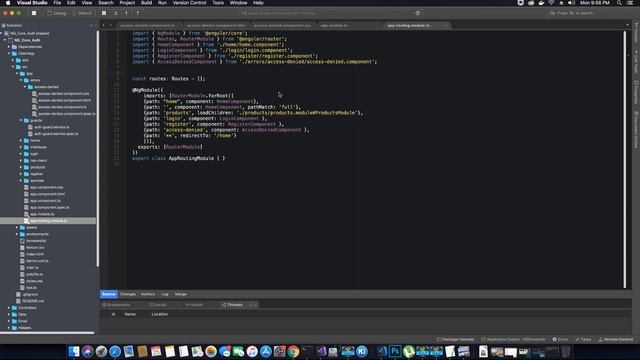Switch to the app.module.ts tab
The image size is (640, 360).
(x=350, y=25)
